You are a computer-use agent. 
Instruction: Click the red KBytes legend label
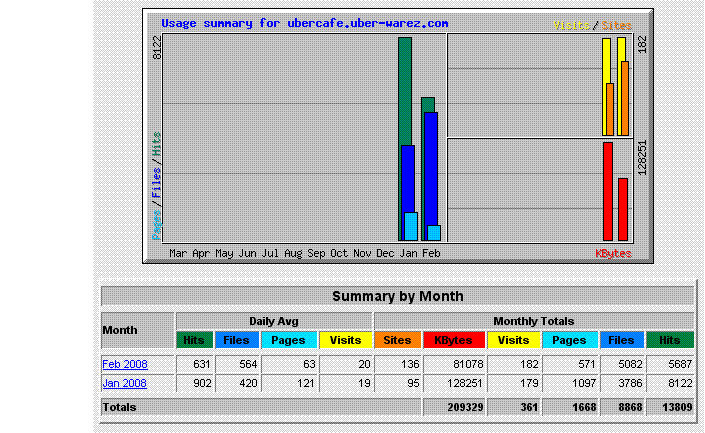[613, 254]
